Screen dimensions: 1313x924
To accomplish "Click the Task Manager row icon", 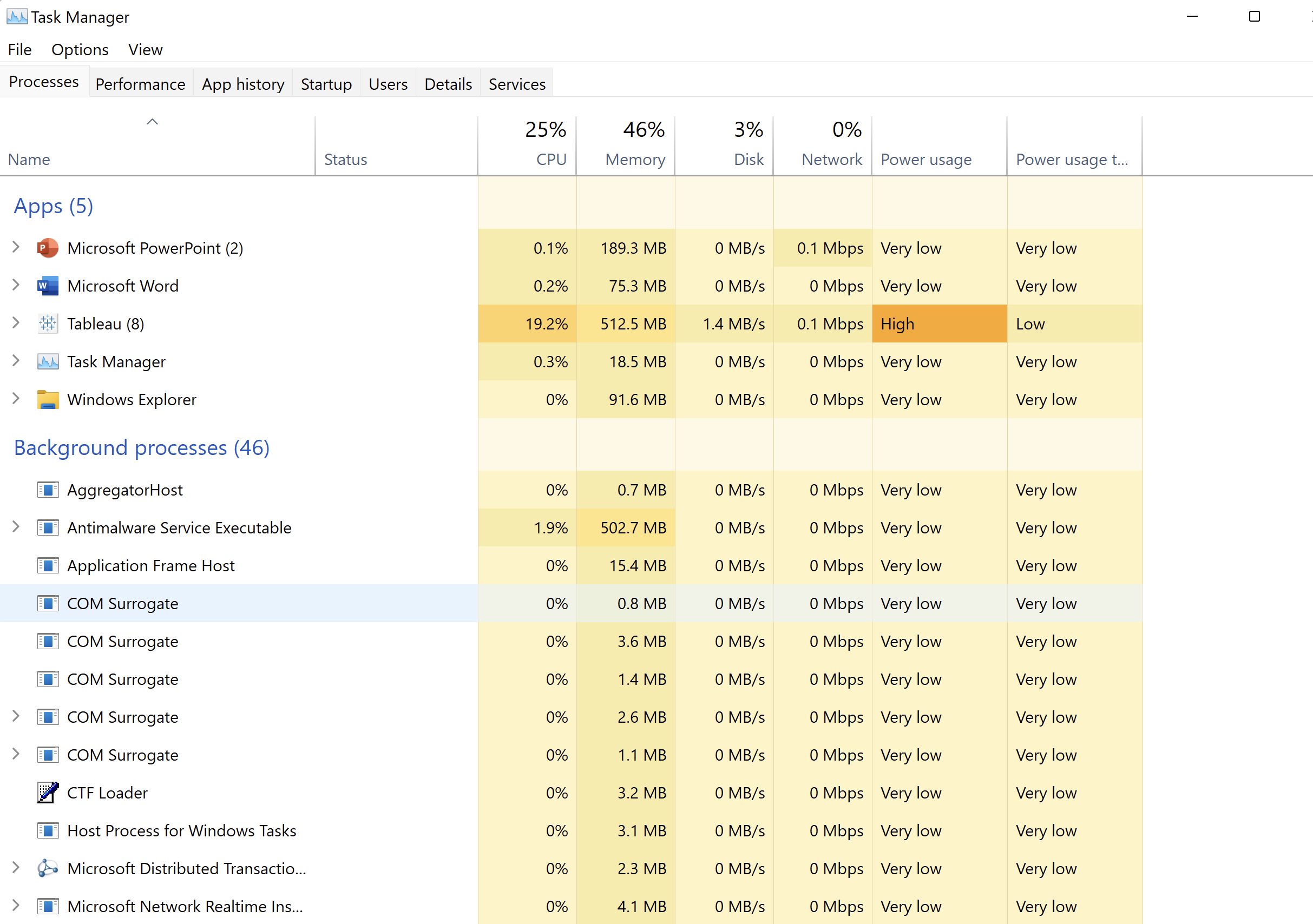I will tap(48, 362).
